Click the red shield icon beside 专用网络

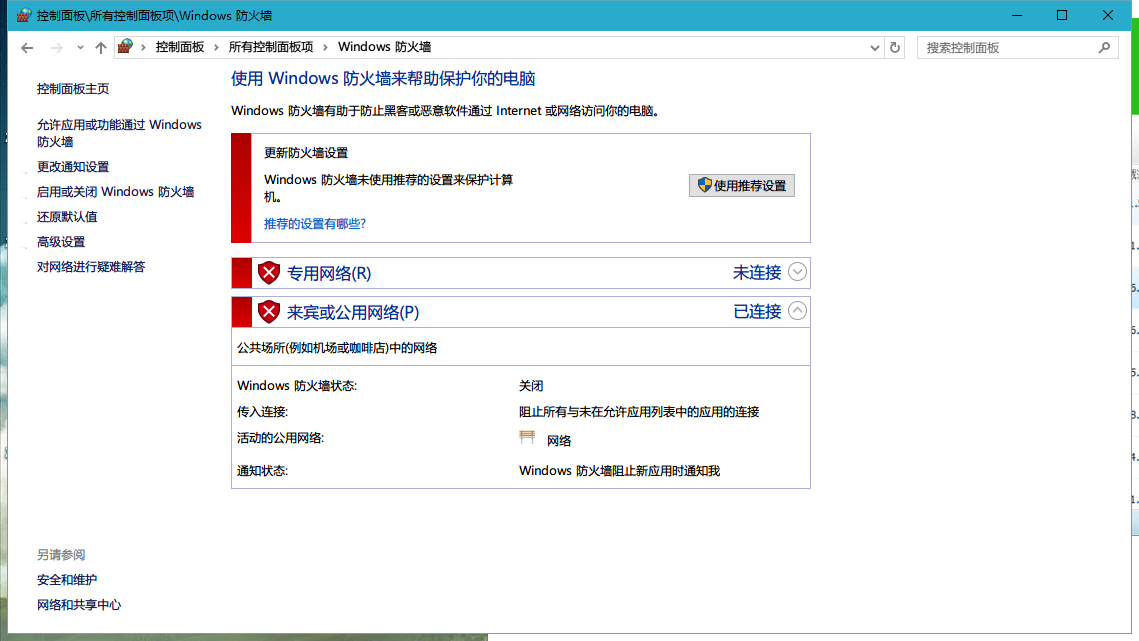pyautogui.click(x=269, y=273)
